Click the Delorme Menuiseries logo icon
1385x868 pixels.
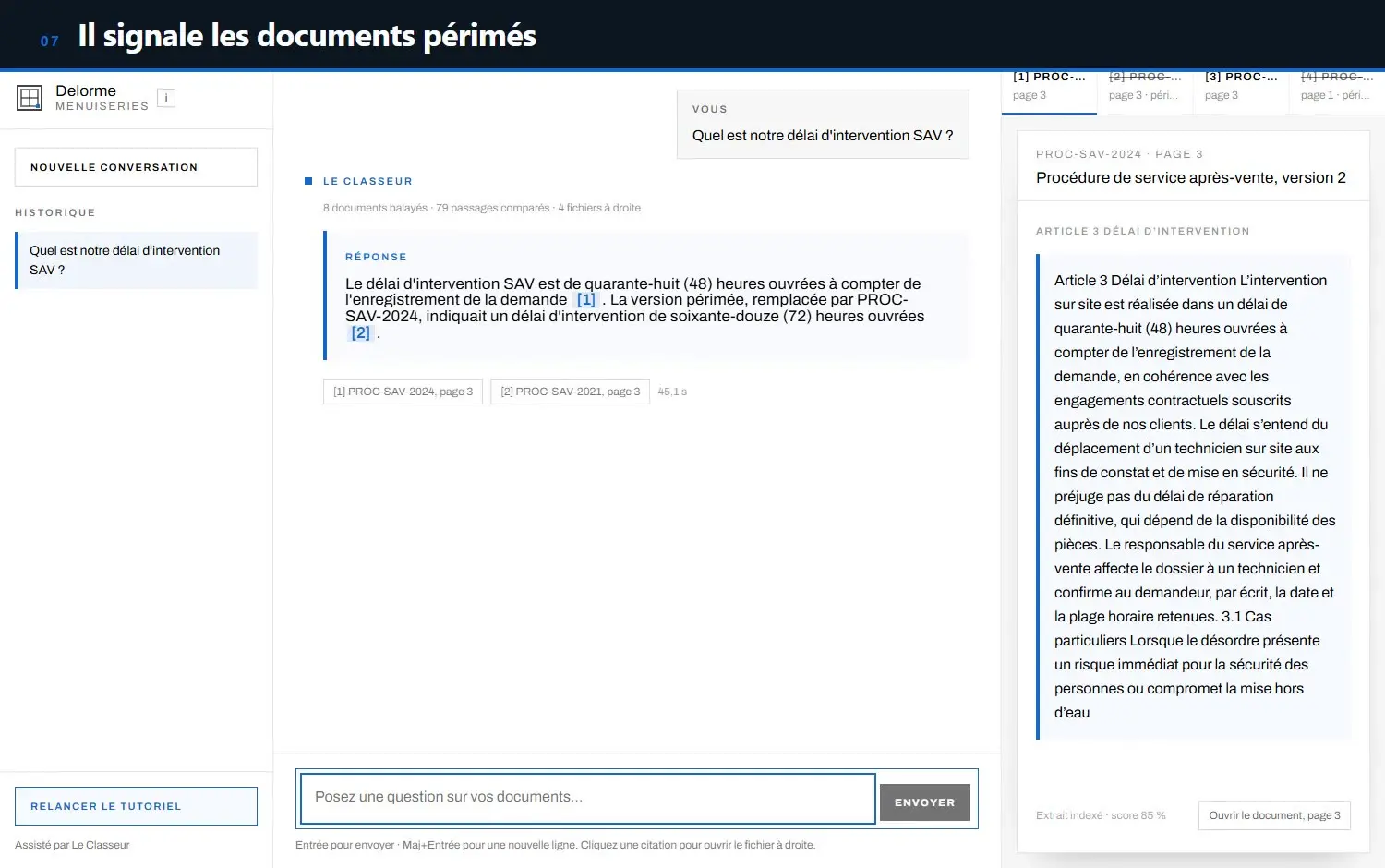(x=30, y=98)
